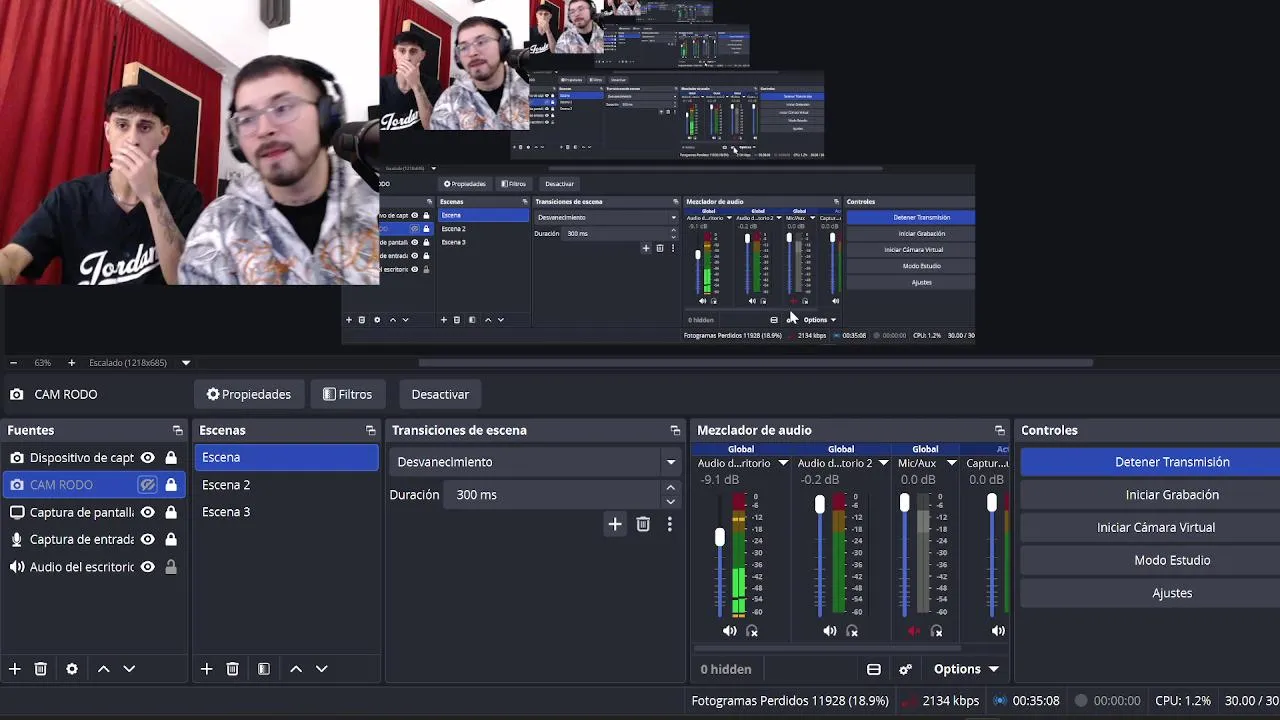1280x720 pixels.
Task: Adjust Audio del escritorio volume fader
Action: [x=719, y=538]
